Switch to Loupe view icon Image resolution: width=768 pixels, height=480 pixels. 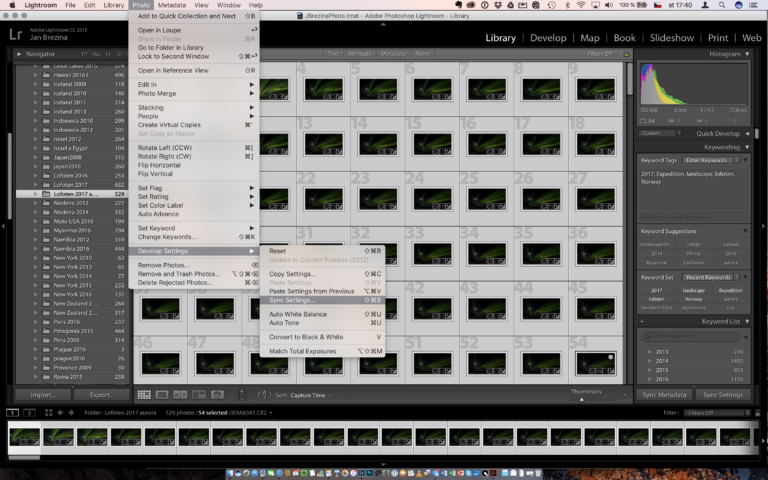pyautogui.click(x=162, y=395)
